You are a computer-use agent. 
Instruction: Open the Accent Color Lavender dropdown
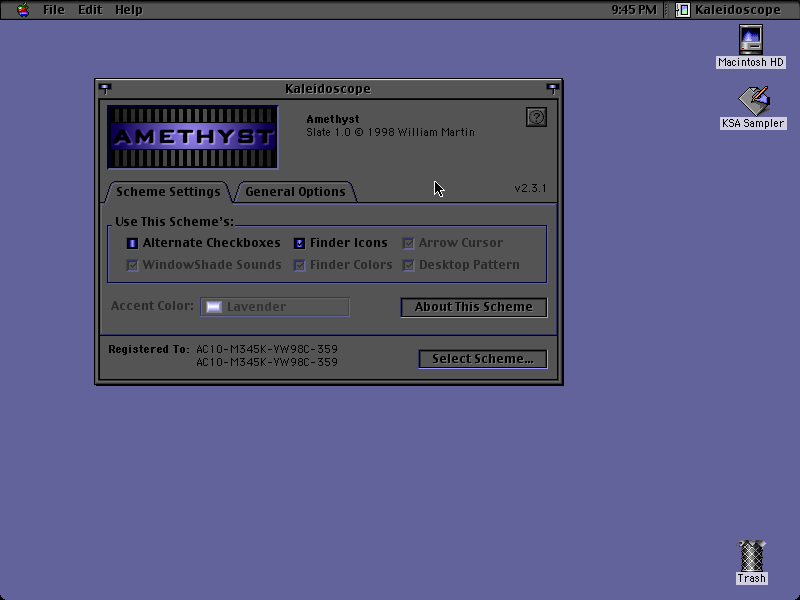click(x=275, y=307)
